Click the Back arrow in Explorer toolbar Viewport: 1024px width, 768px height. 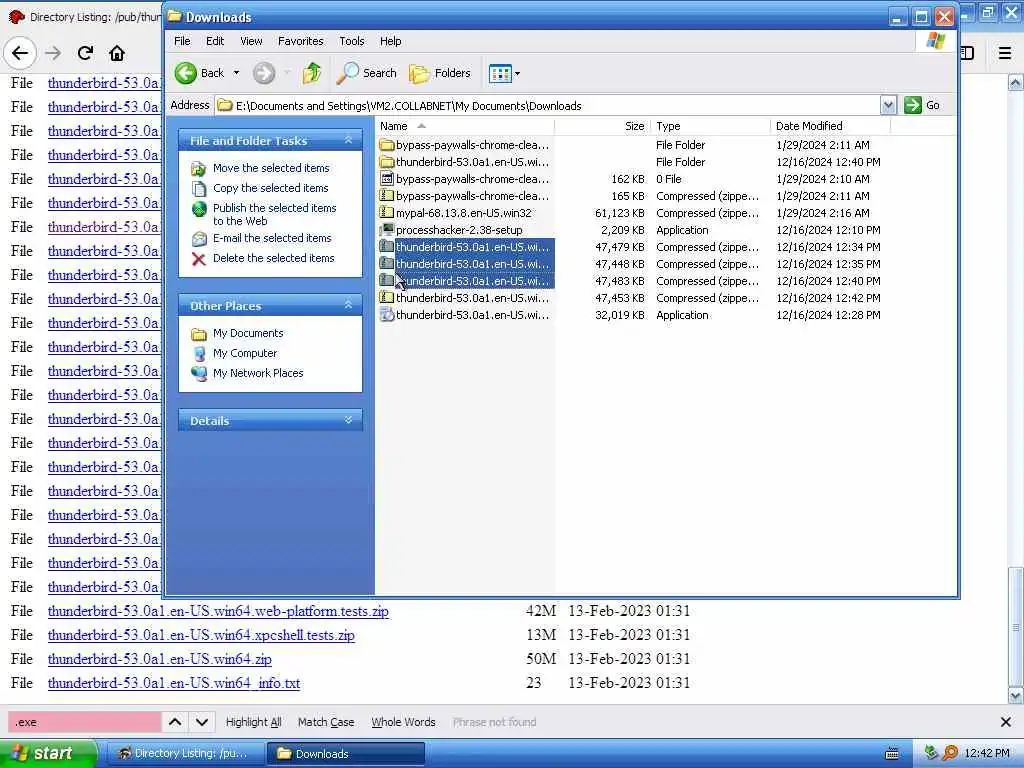pyautogui.click(x=186, y=73)
